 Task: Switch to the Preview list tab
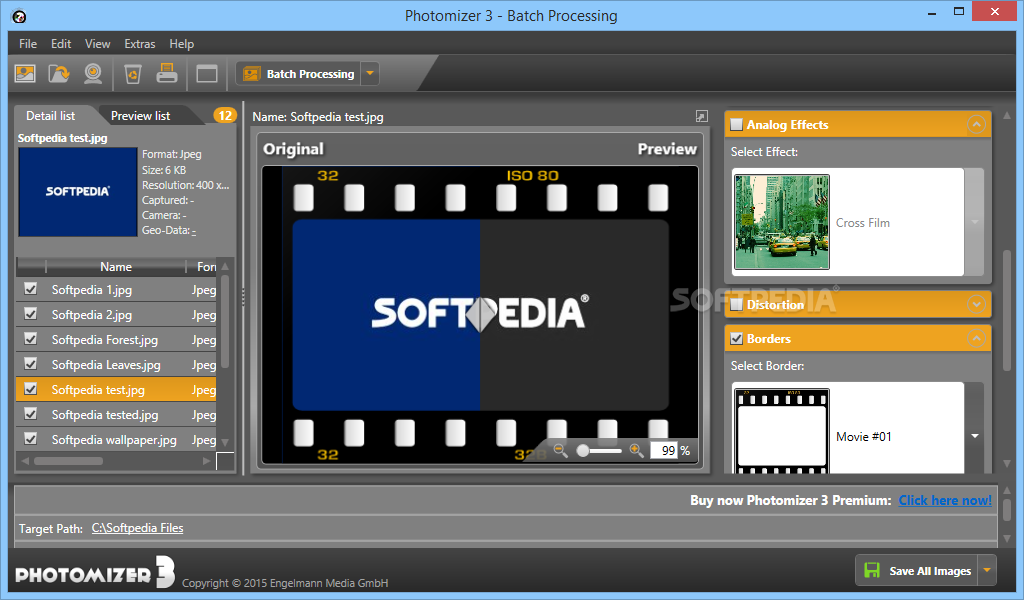coord(140,116)
